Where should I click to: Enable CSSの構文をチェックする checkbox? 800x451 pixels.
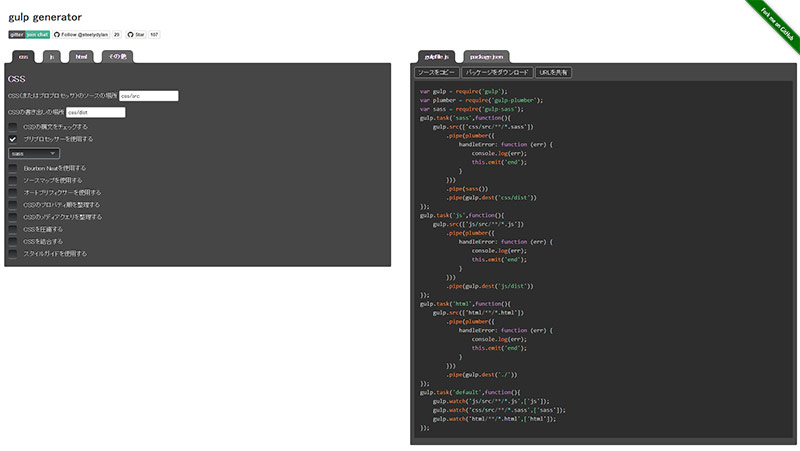tap(13, 127)
